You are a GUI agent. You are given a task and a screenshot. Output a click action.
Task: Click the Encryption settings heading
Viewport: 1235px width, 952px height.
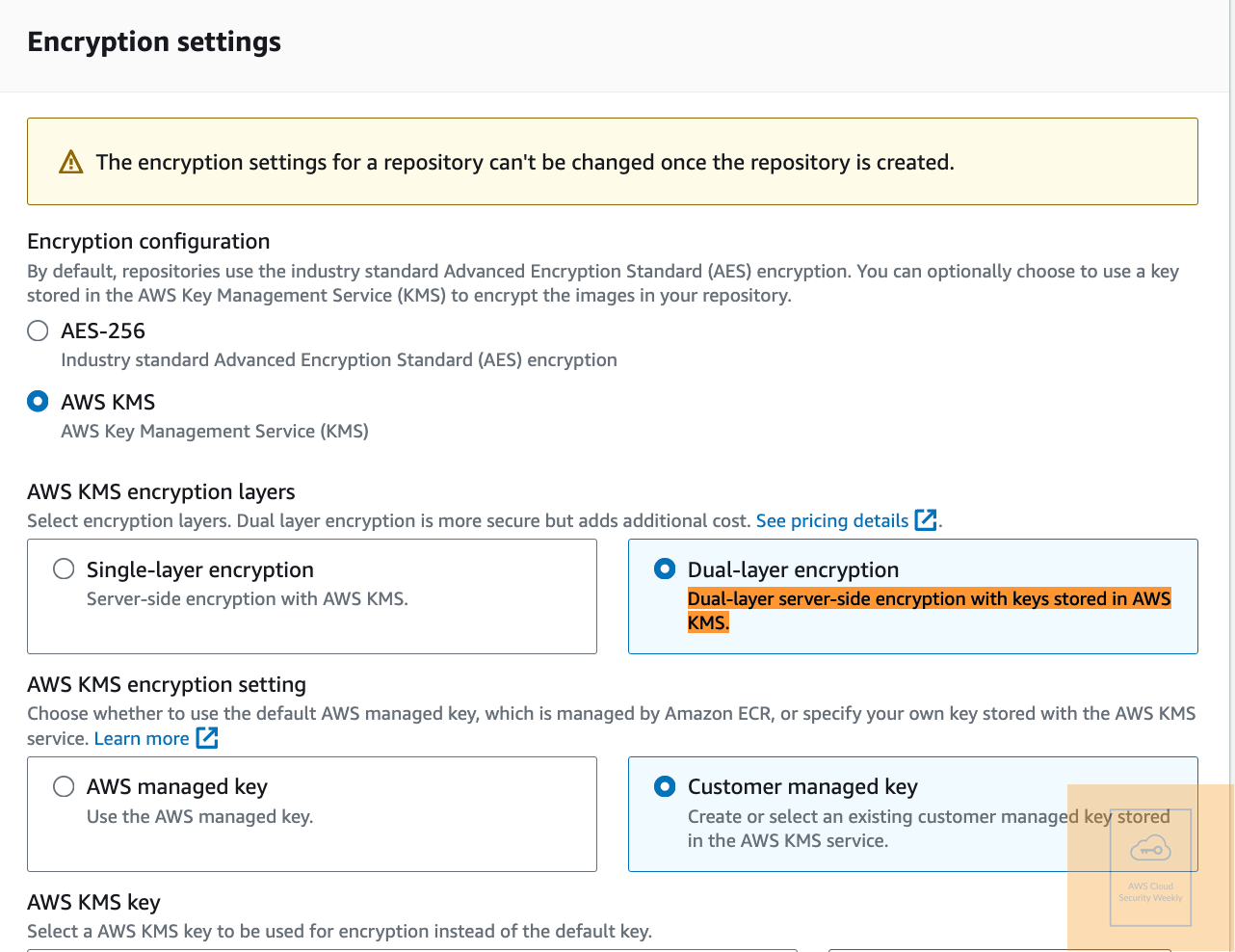tap(154, 42)
